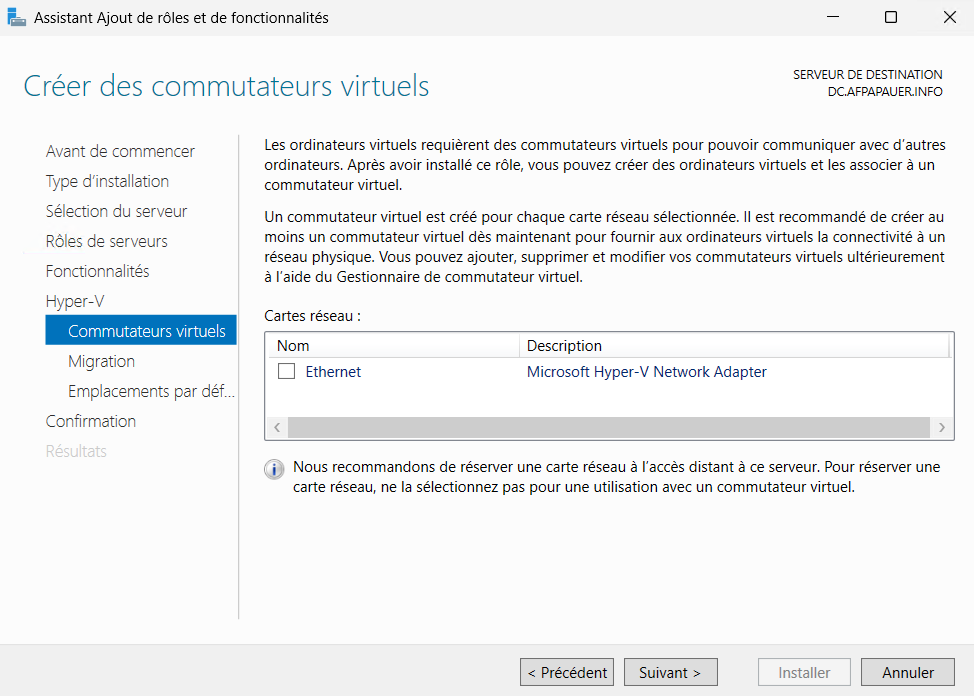
Task: Sort the list by the Description column header
Action: (x=564, y=346)
